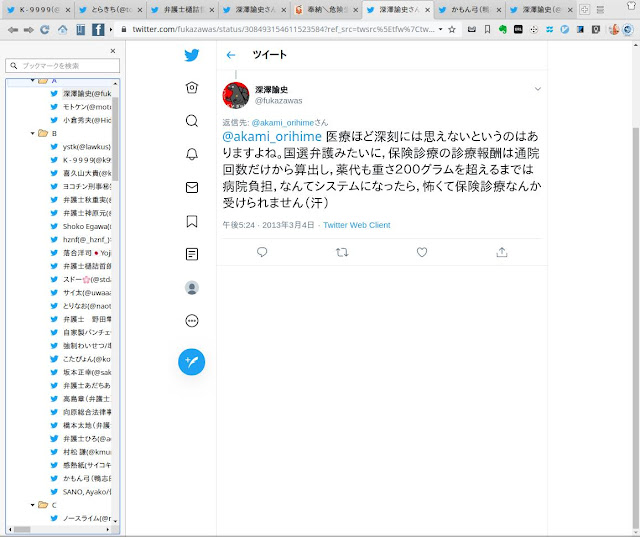Open the tweet options chevron menu
This screenshot has height=537, width=640.
coord(538,89)
